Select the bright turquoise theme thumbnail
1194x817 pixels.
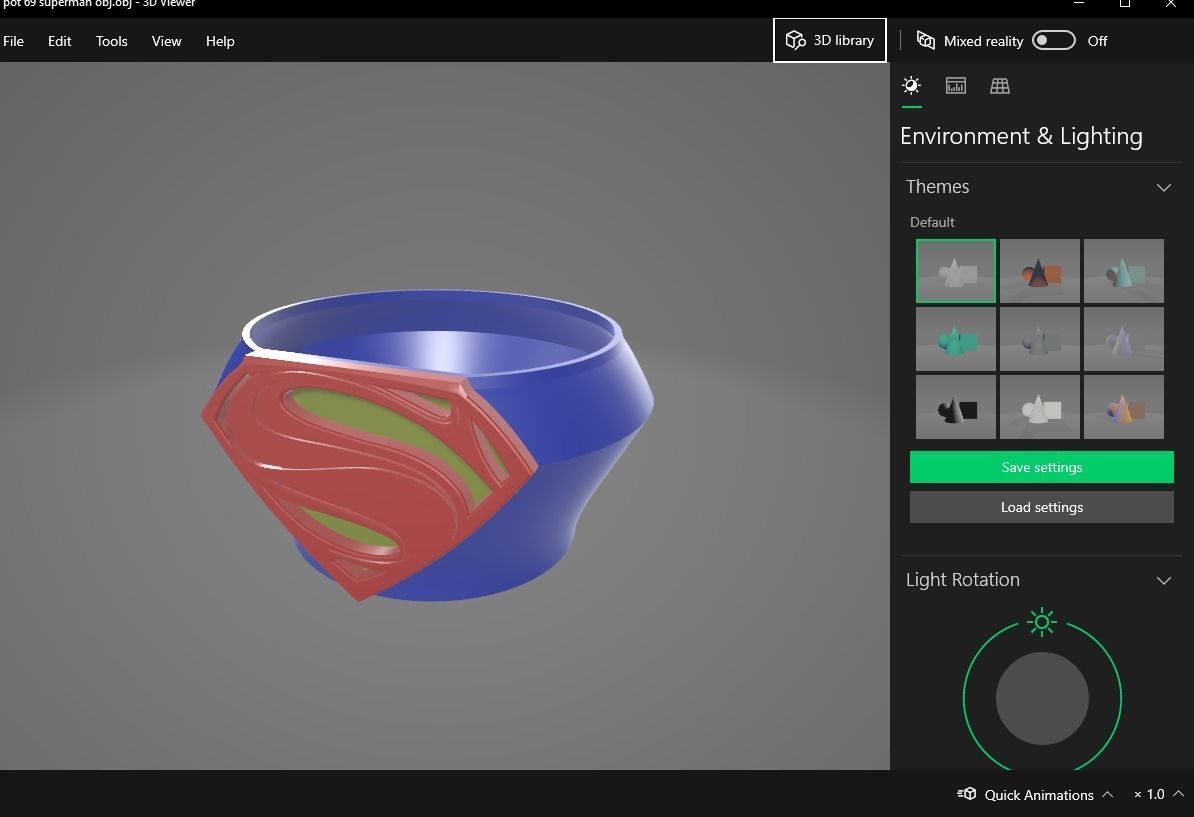(x=956, y=339)
